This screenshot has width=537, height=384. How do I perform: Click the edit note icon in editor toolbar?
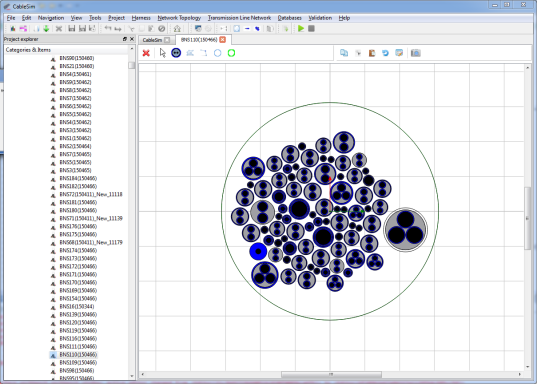coord(399,53)
